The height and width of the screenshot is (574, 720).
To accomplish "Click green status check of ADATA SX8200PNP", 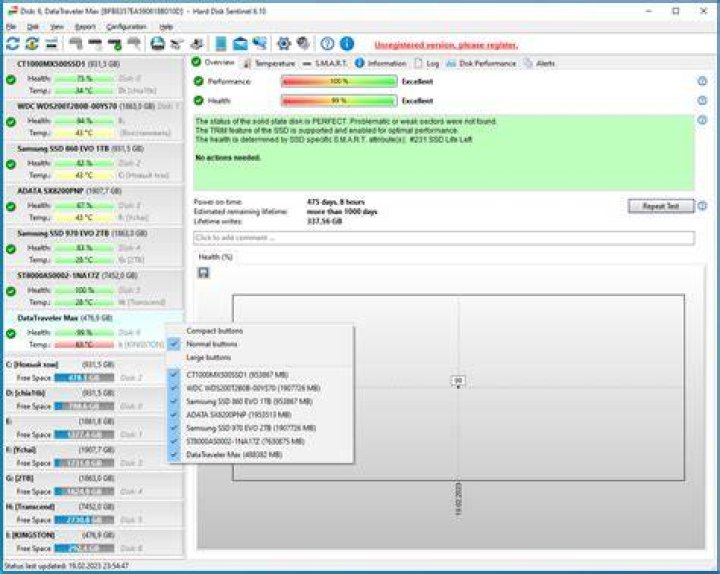I will click(11, 206).
